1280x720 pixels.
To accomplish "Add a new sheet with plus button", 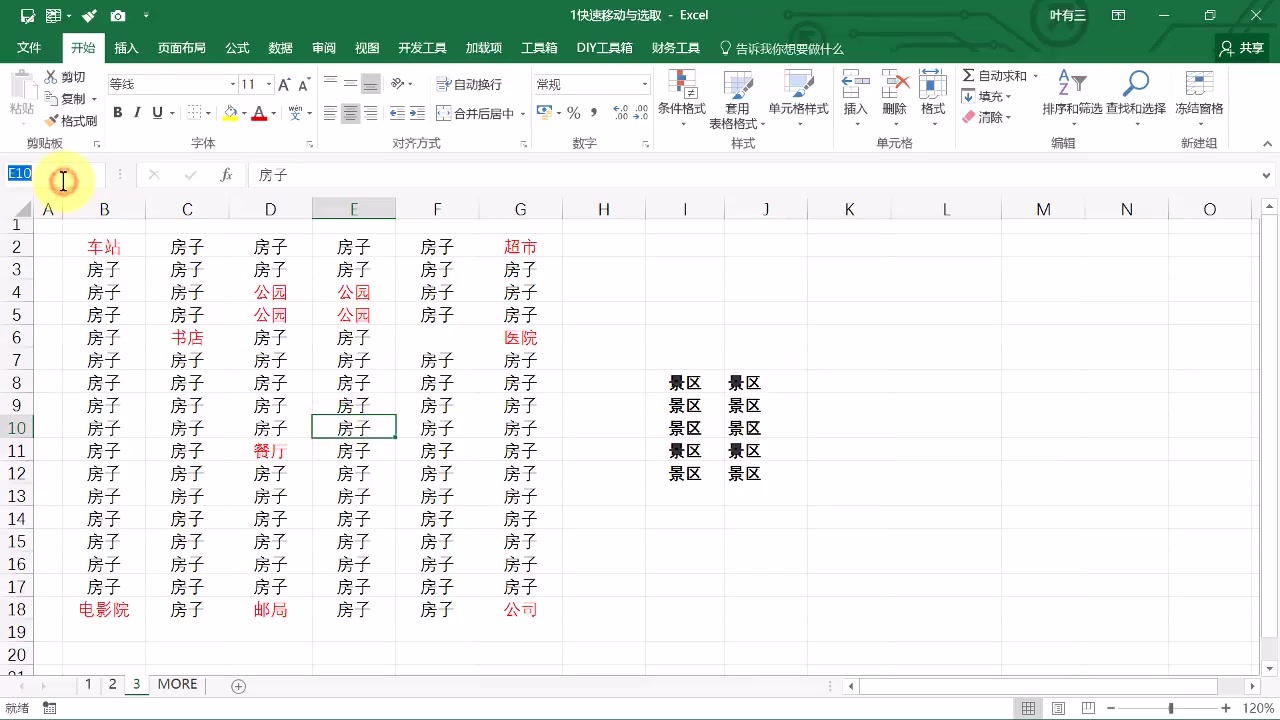I will 238,686.
